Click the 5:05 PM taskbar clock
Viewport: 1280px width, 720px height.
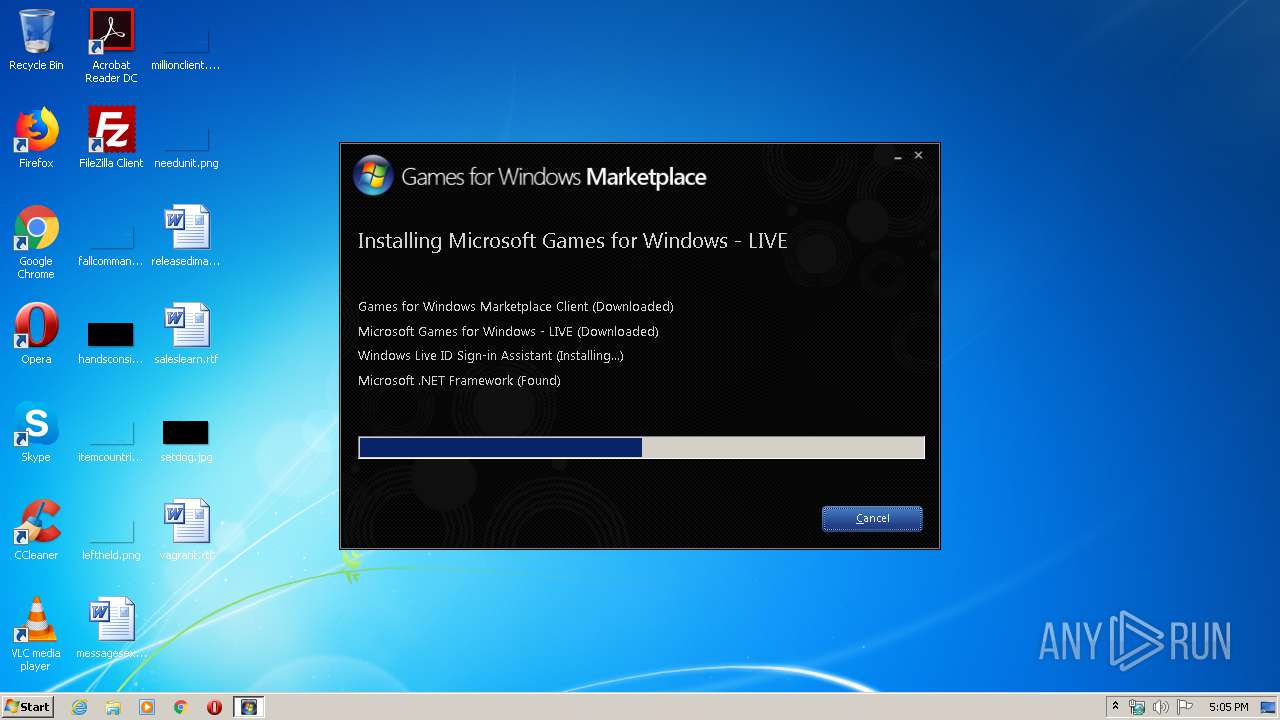click(1228, 707)
